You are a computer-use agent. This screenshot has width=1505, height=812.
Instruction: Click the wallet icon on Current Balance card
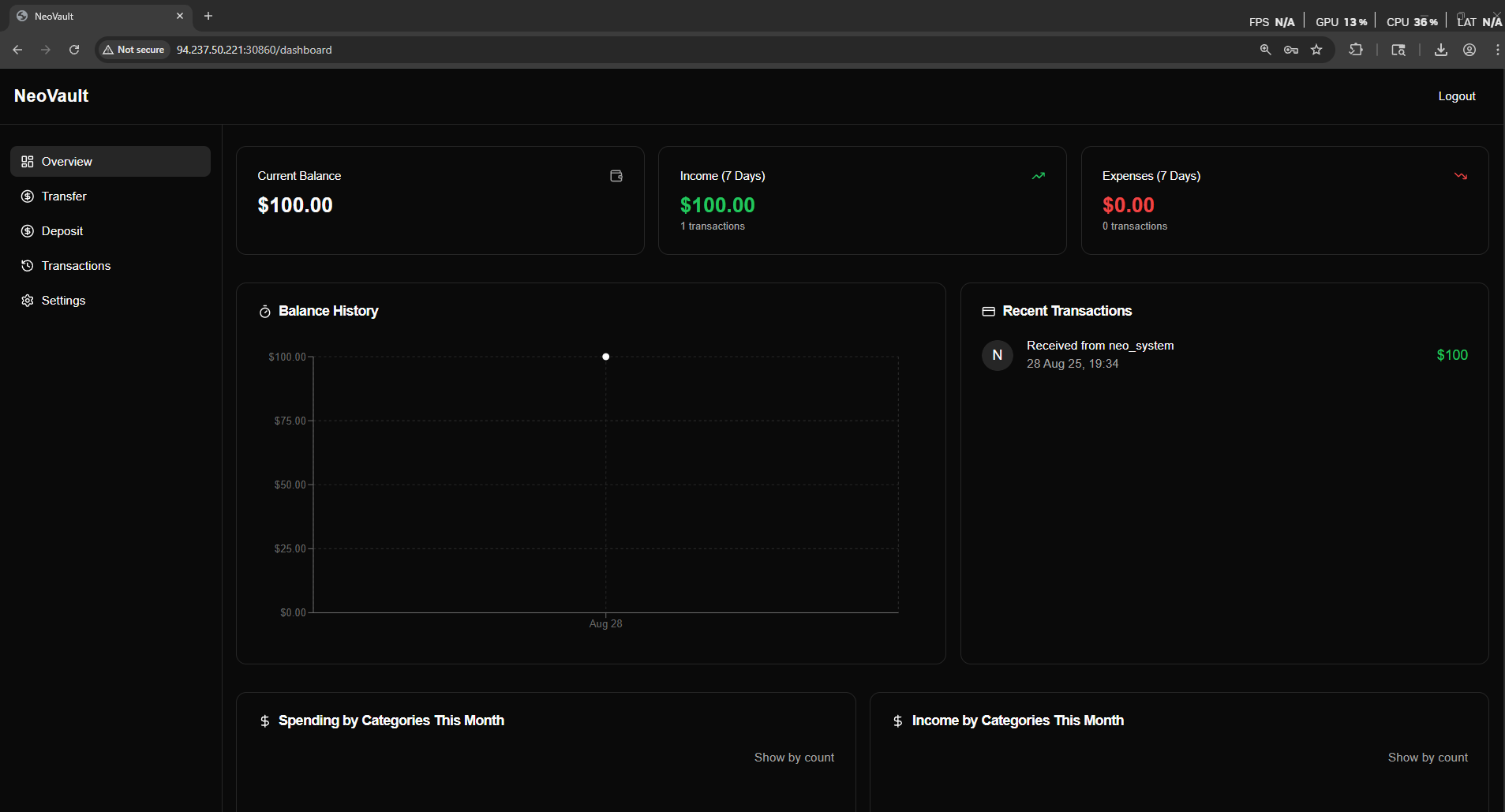pos(616,176)
